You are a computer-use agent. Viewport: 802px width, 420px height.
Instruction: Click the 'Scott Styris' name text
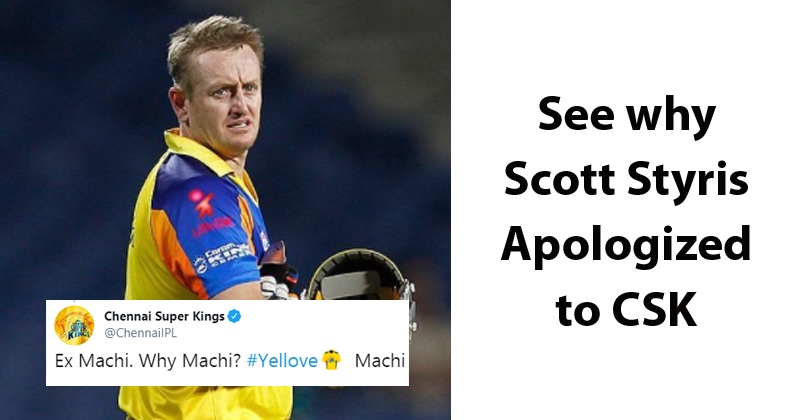(x=626, y=179)
